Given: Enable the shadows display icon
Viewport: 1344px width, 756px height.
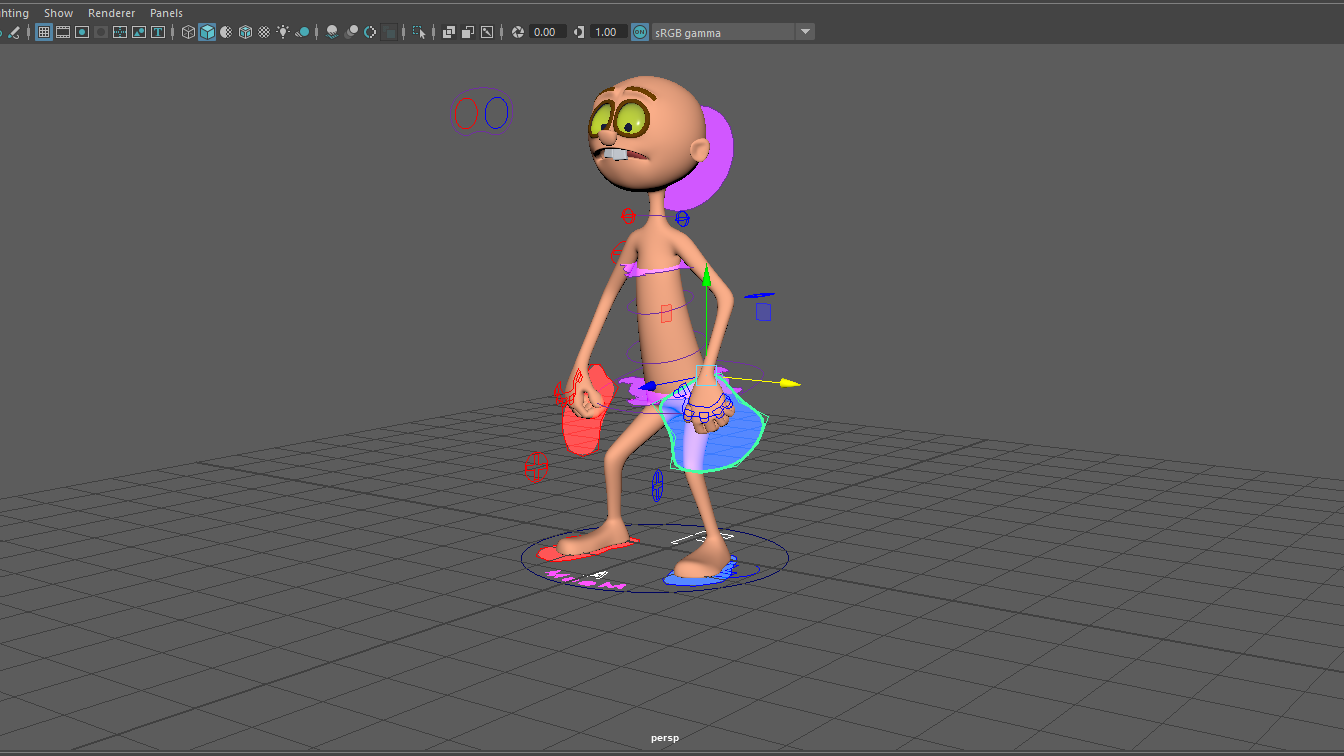Looking at the screenshot, I should pyautogui.click(x=303, y=31).
